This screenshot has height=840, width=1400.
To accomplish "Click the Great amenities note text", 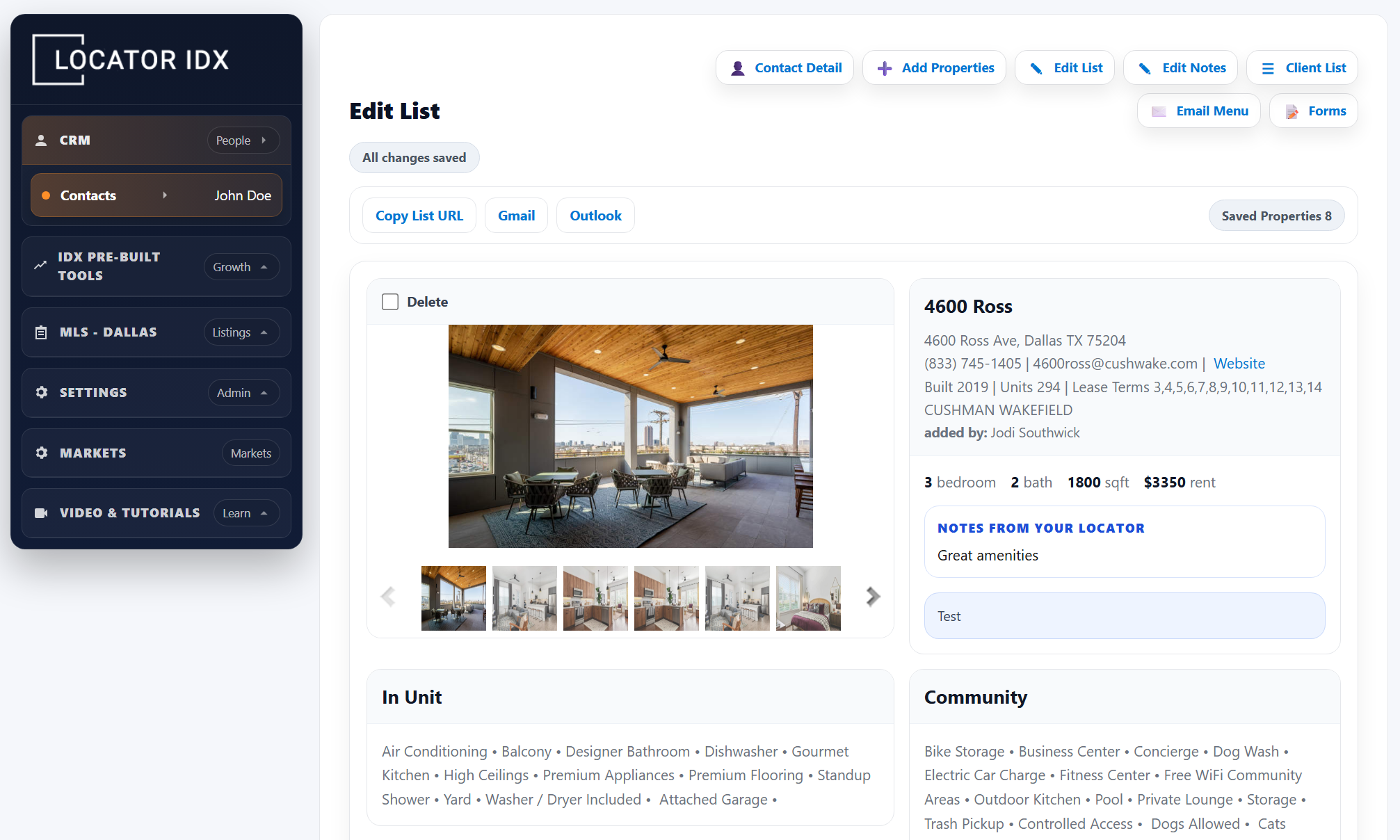I will point(988,556).
